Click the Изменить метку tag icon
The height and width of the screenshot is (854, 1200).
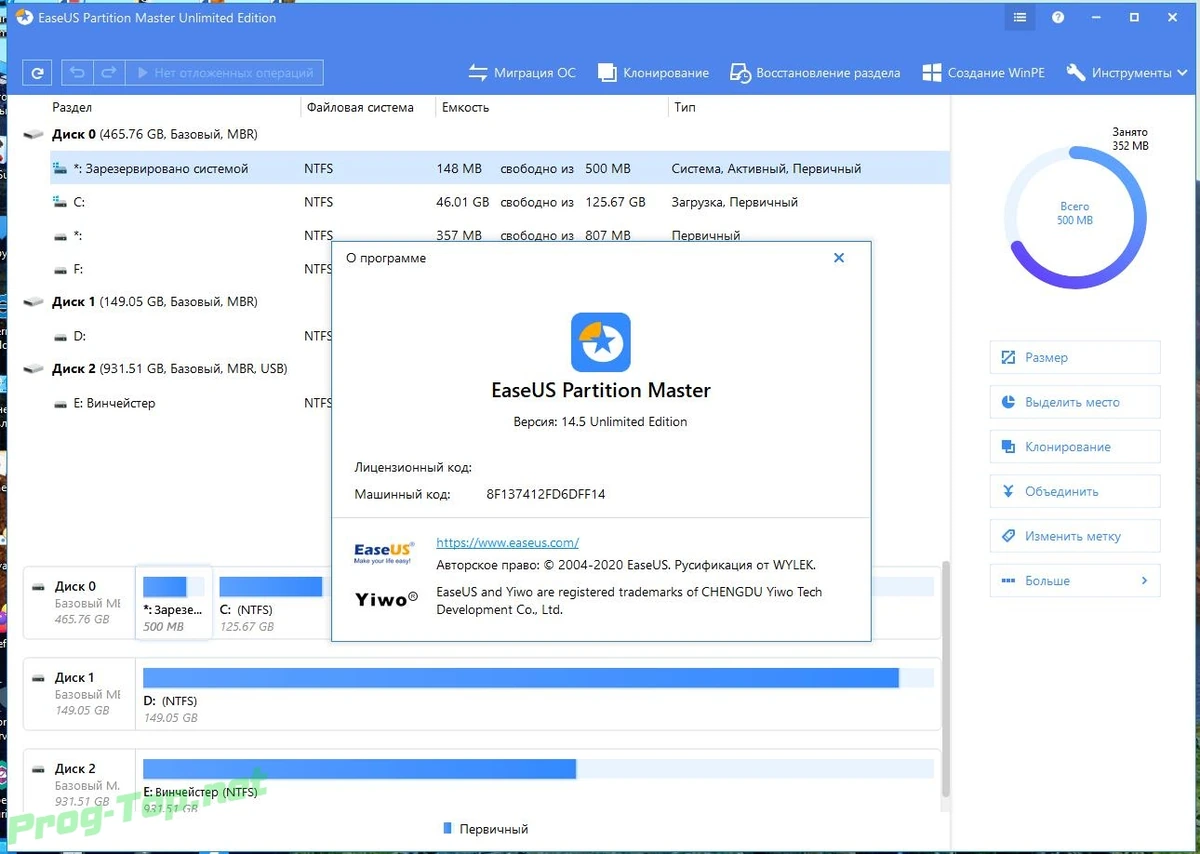click(1007, 536)
